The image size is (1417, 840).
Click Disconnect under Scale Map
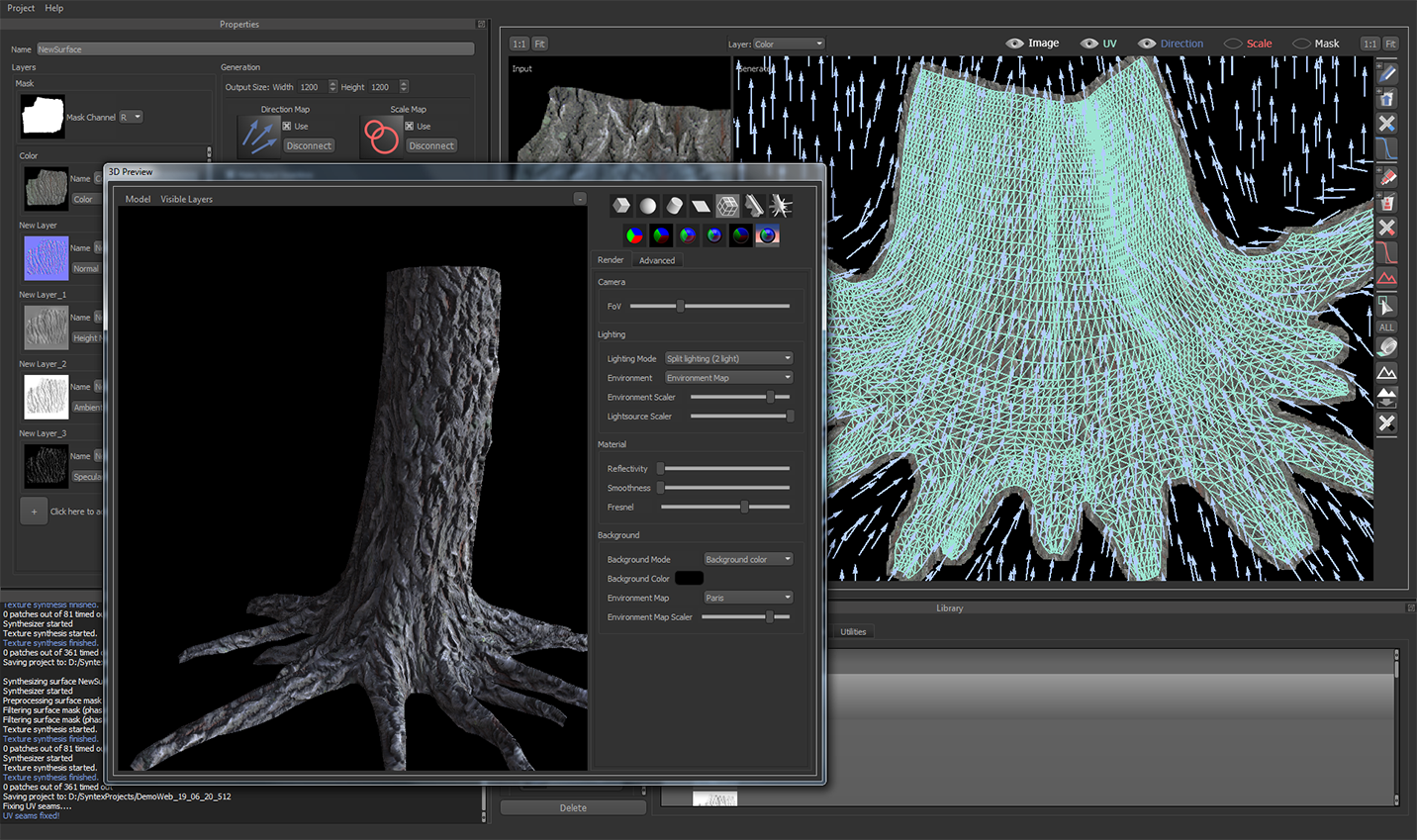[431, 145]
